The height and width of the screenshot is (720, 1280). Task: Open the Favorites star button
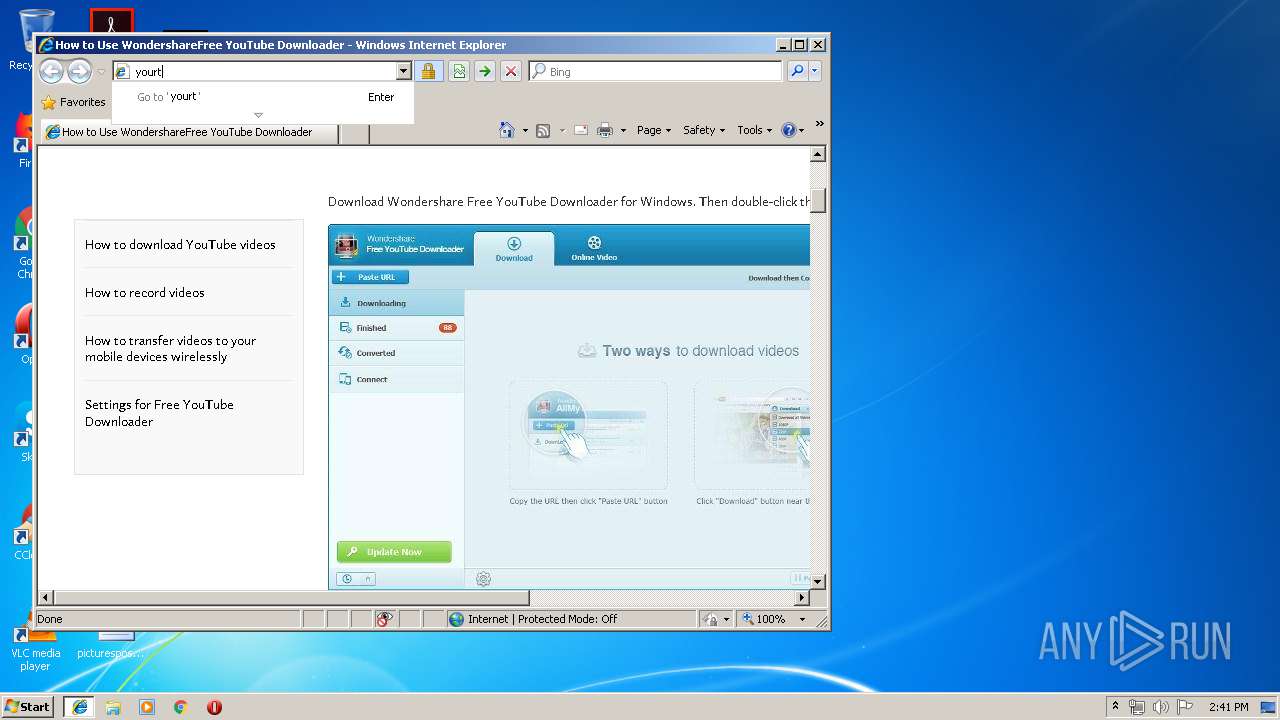73,102
